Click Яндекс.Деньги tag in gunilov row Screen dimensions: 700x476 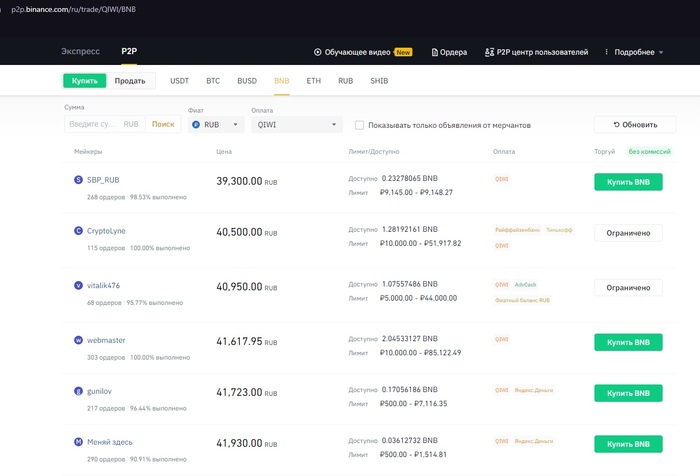pos(534,390)
